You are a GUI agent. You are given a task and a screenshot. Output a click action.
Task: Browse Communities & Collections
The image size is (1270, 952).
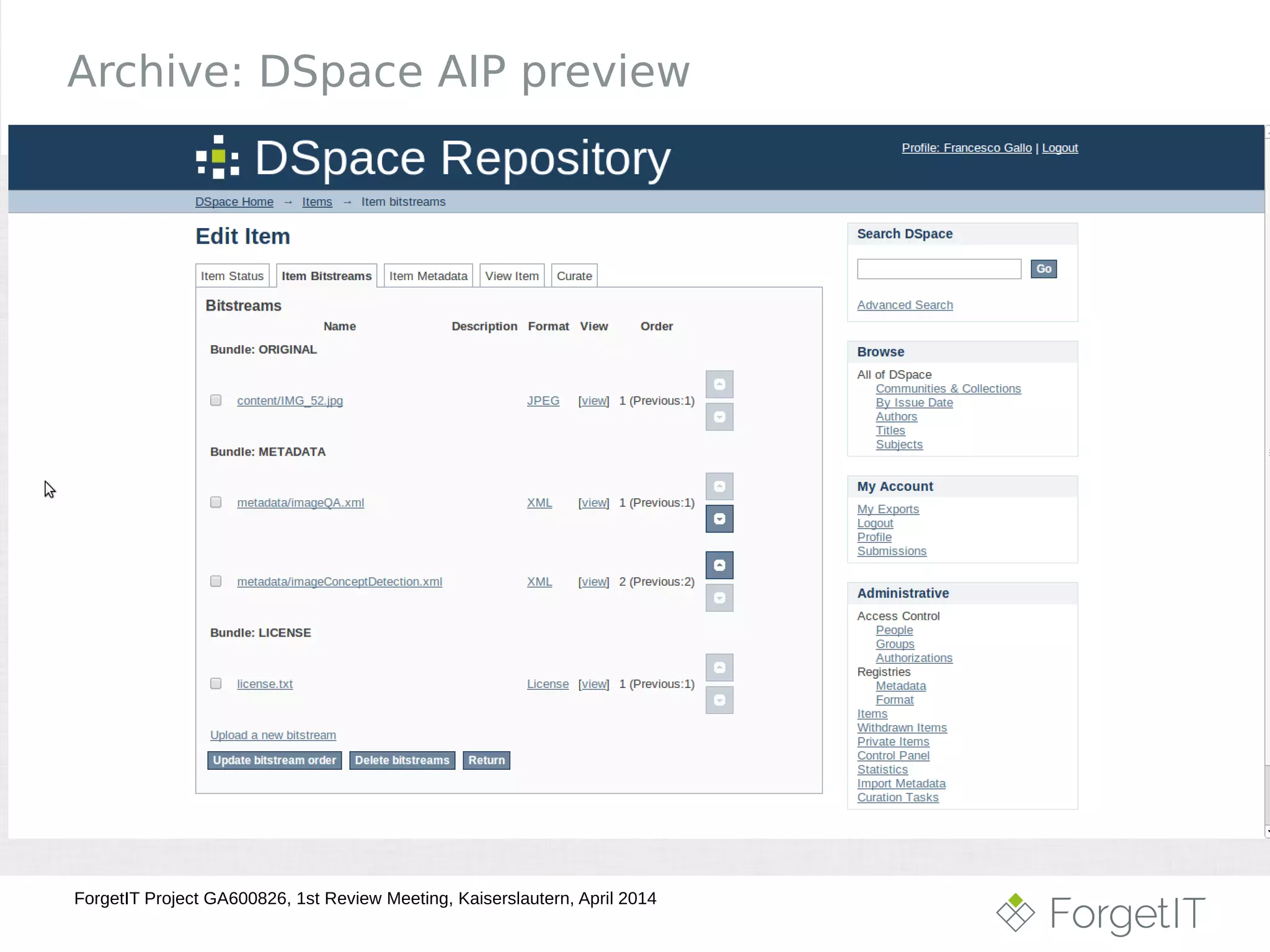point(948,389)
